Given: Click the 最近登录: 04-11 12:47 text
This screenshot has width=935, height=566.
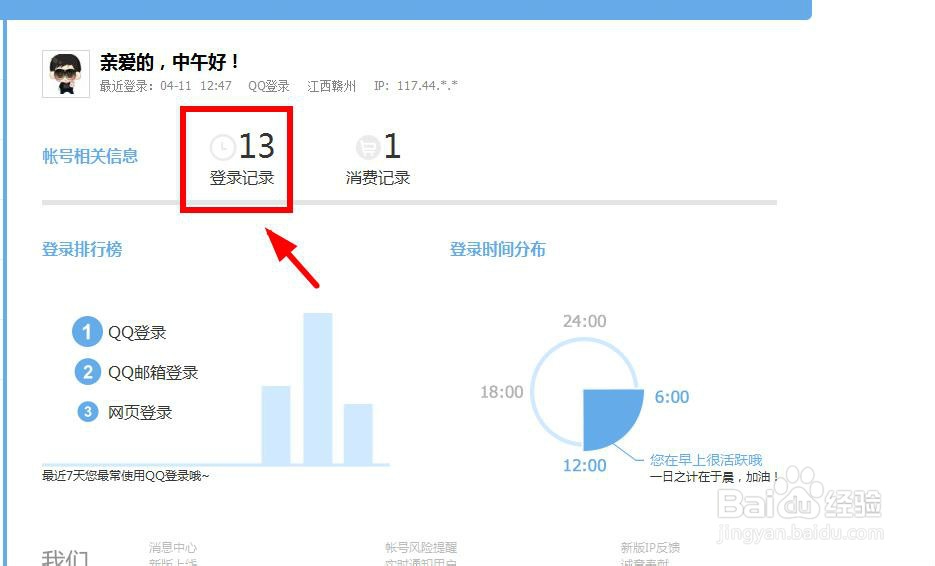Looking at the screenshot, I should click(165, 86).
